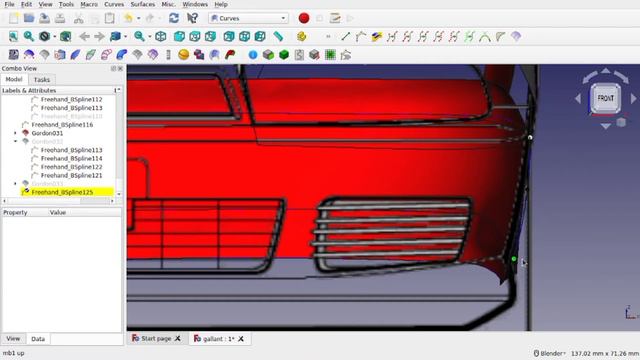Switch to the View property tab

point(13,339)
